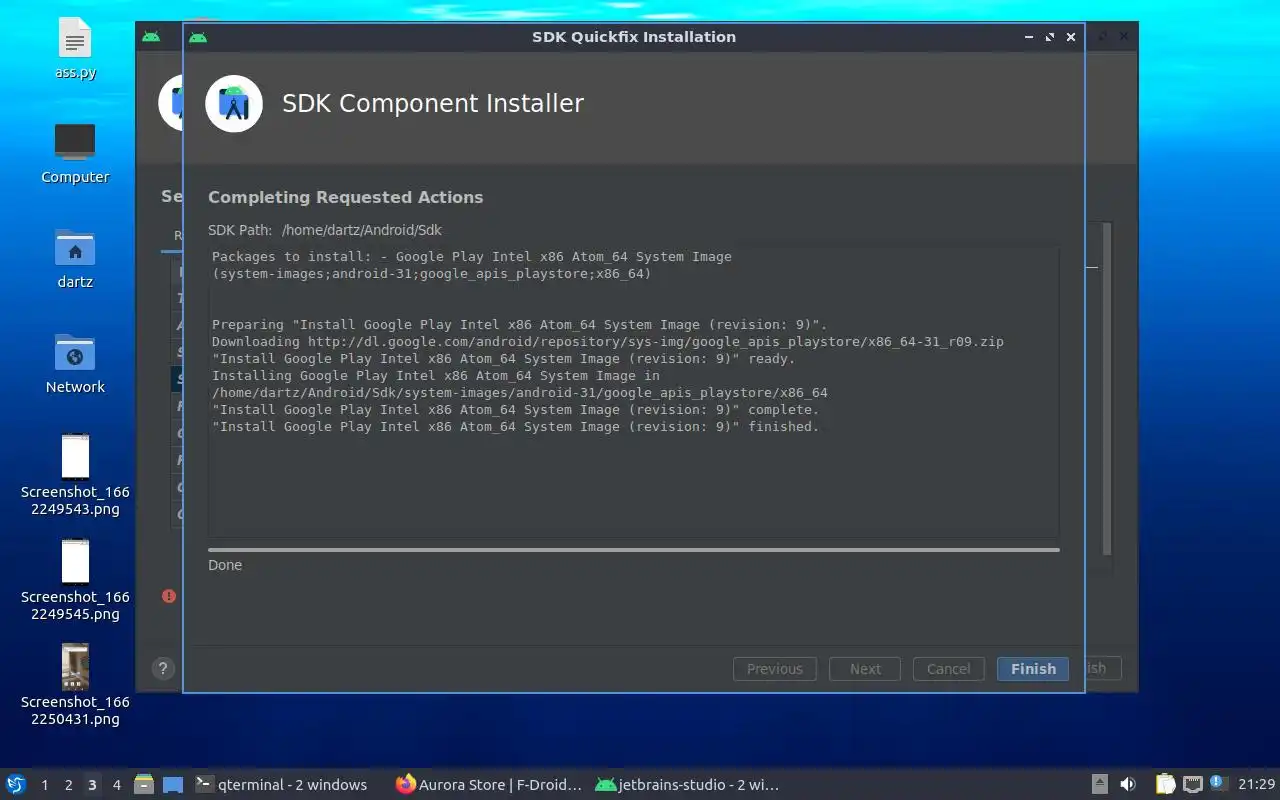This screenshot has height=800, width=1280.
Task: Open the Network desktop icon
Action: 75,364
